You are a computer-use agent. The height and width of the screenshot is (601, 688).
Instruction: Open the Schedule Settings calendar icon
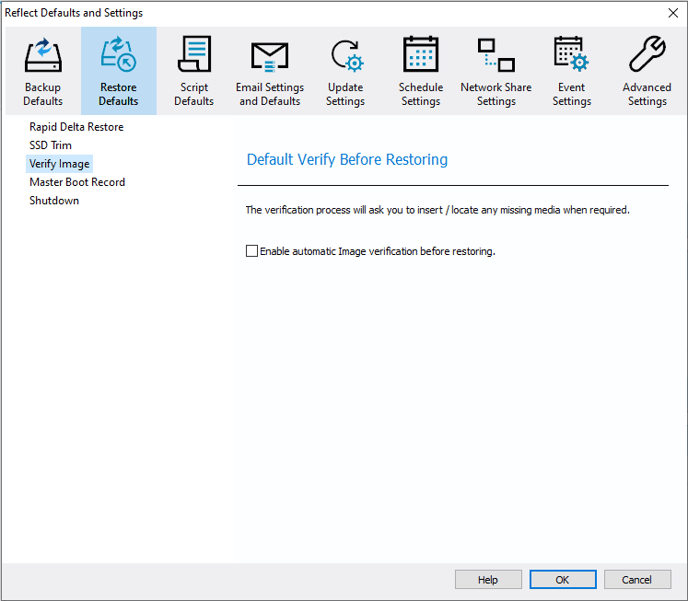420,54
